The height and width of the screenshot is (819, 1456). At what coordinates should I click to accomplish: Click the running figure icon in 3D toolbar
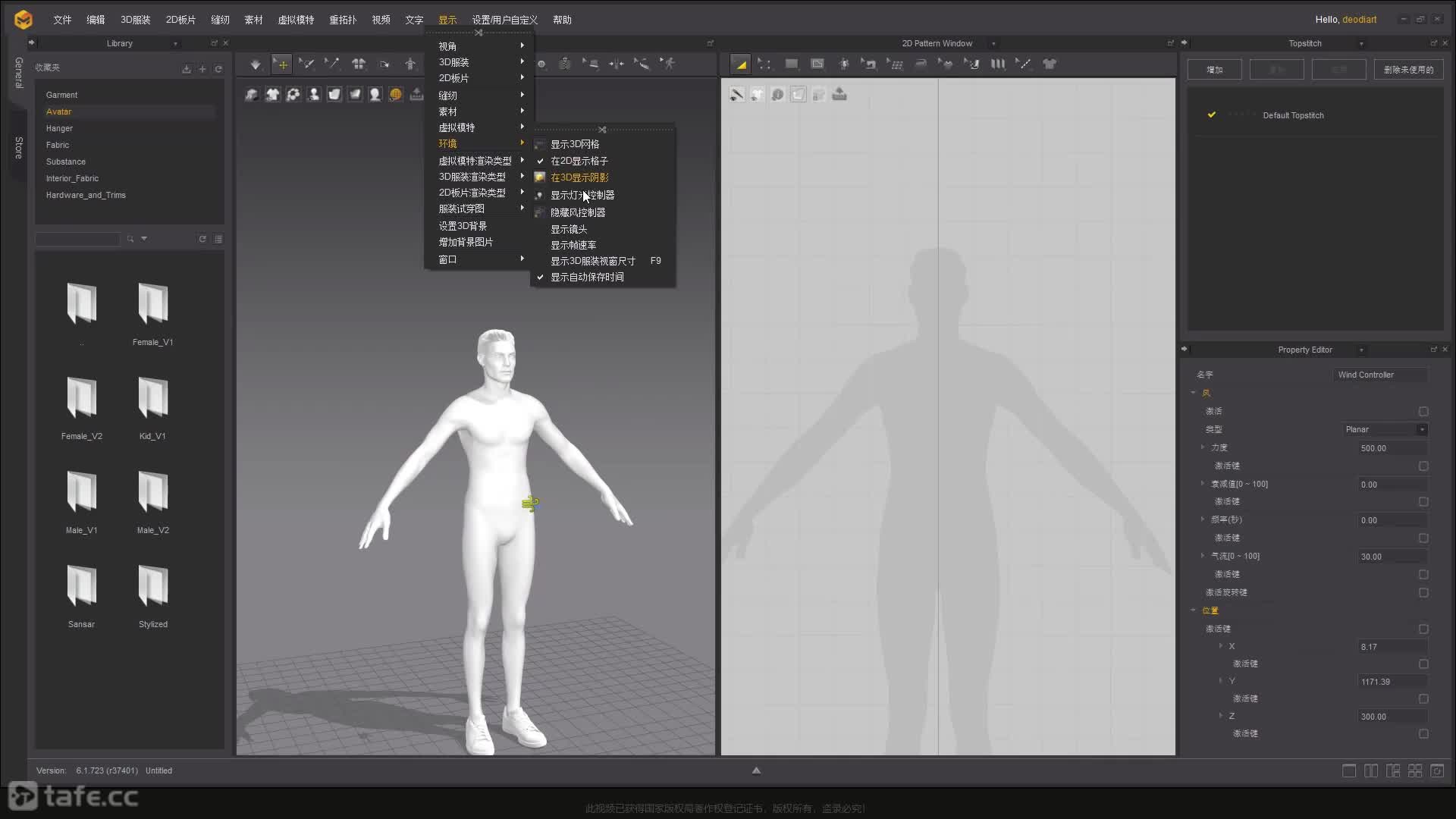[x=667, y=64]
